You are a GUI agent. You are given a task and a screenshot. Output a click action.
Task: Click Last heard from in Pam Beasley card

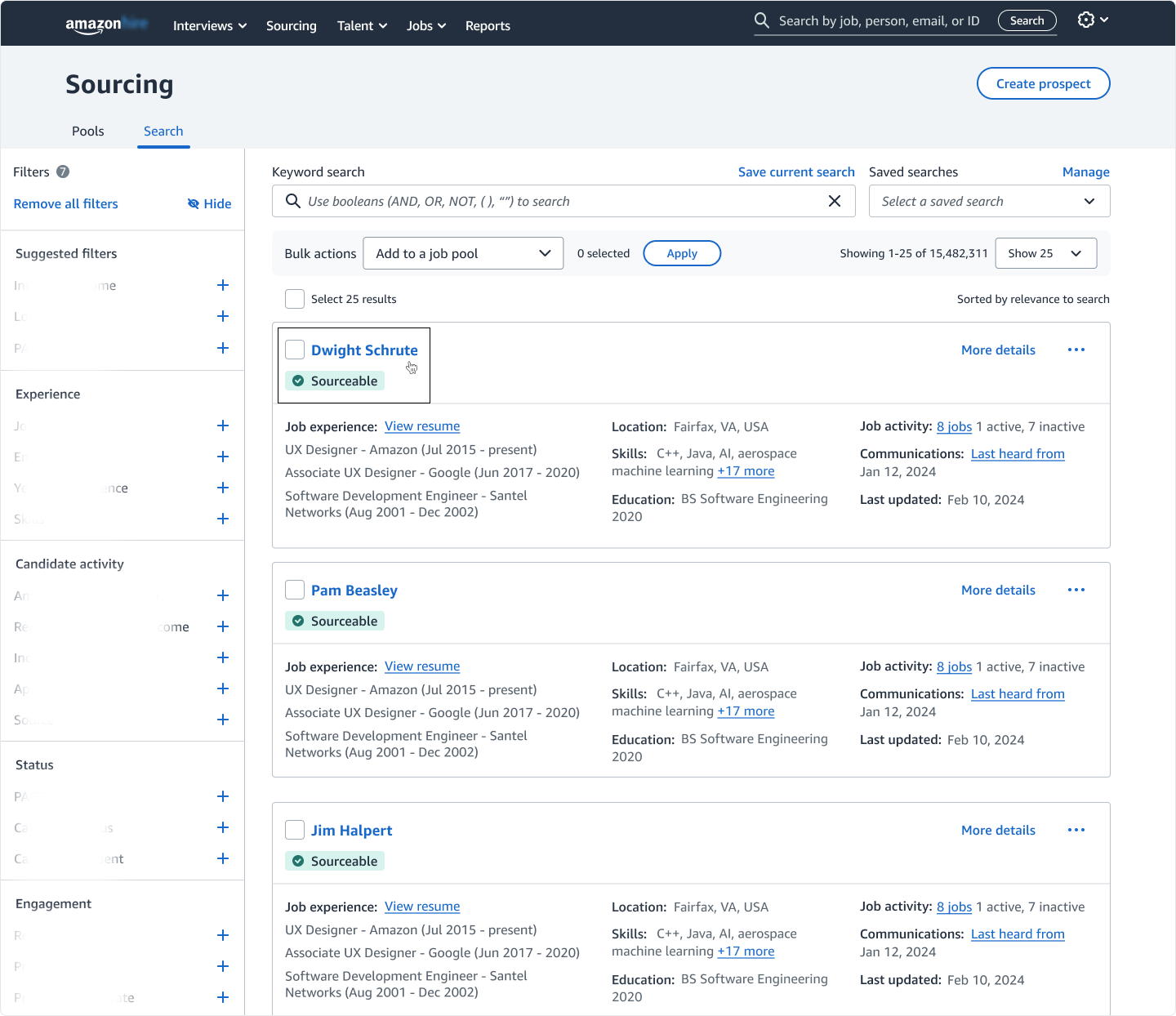pos(1018,693)
